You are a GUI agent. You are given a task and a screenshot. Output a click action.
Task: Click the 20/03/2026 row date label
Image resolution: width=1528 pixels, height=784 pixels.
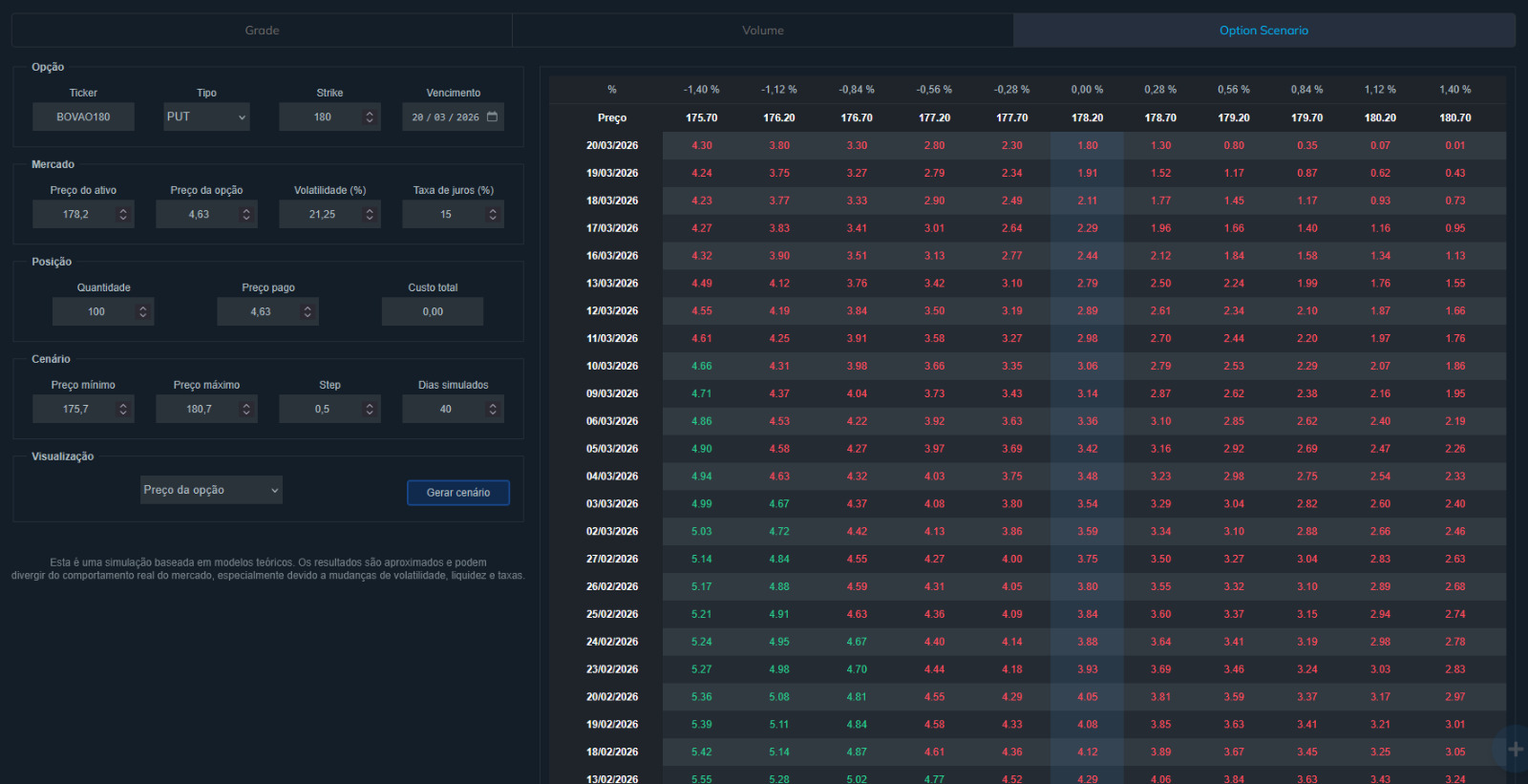click(x=612, y=145)
